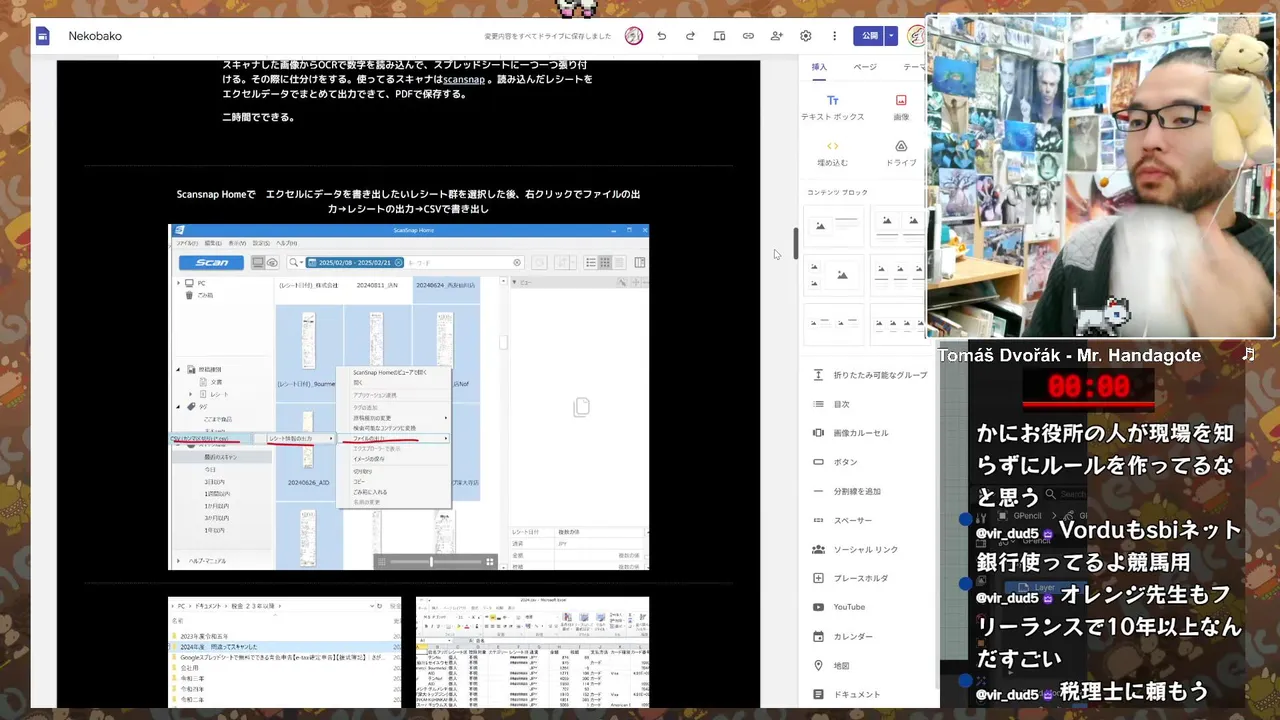
Task: Select the Scansnap Home instruction caption text
Action: [x=408, y=201]
